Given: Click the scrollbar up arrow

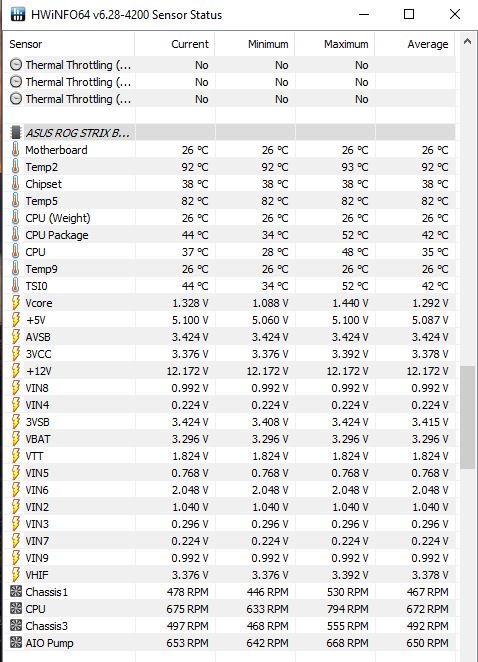Looking at the screenshot, I should point(467,41).
